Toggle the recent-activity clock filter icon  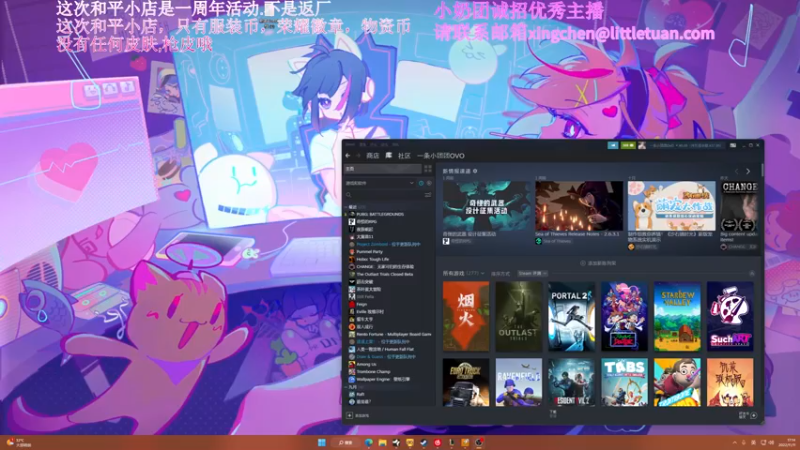421,183
